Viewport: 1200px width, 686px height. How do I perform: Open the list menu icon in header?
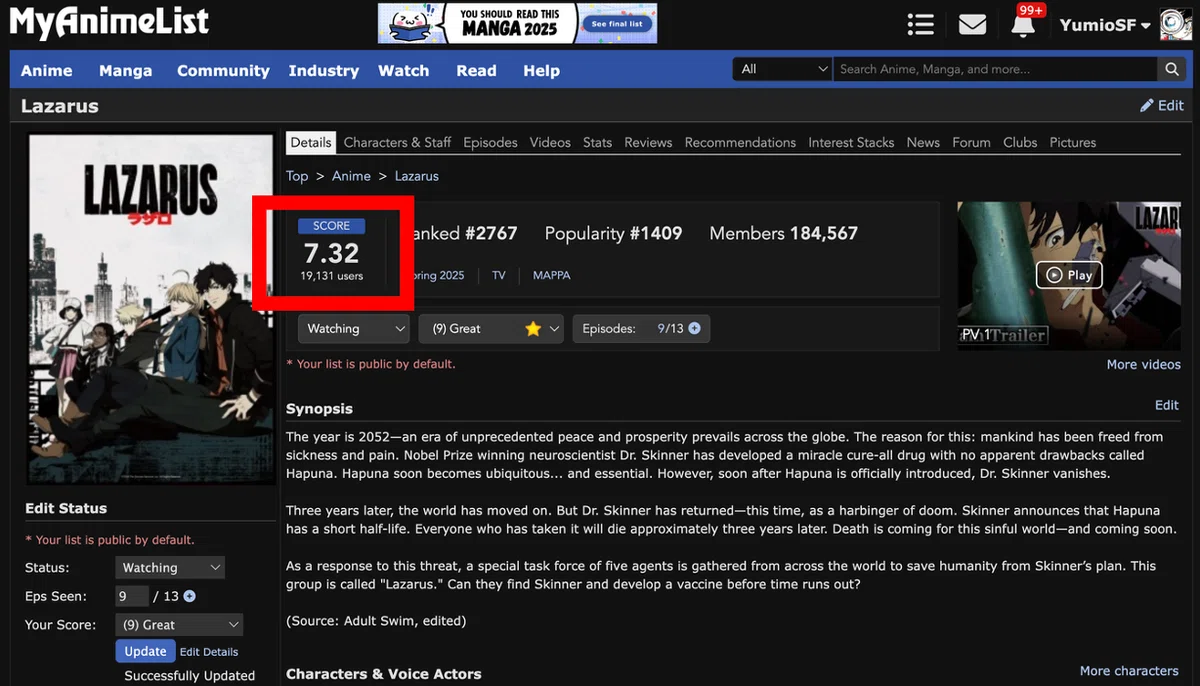920,24
